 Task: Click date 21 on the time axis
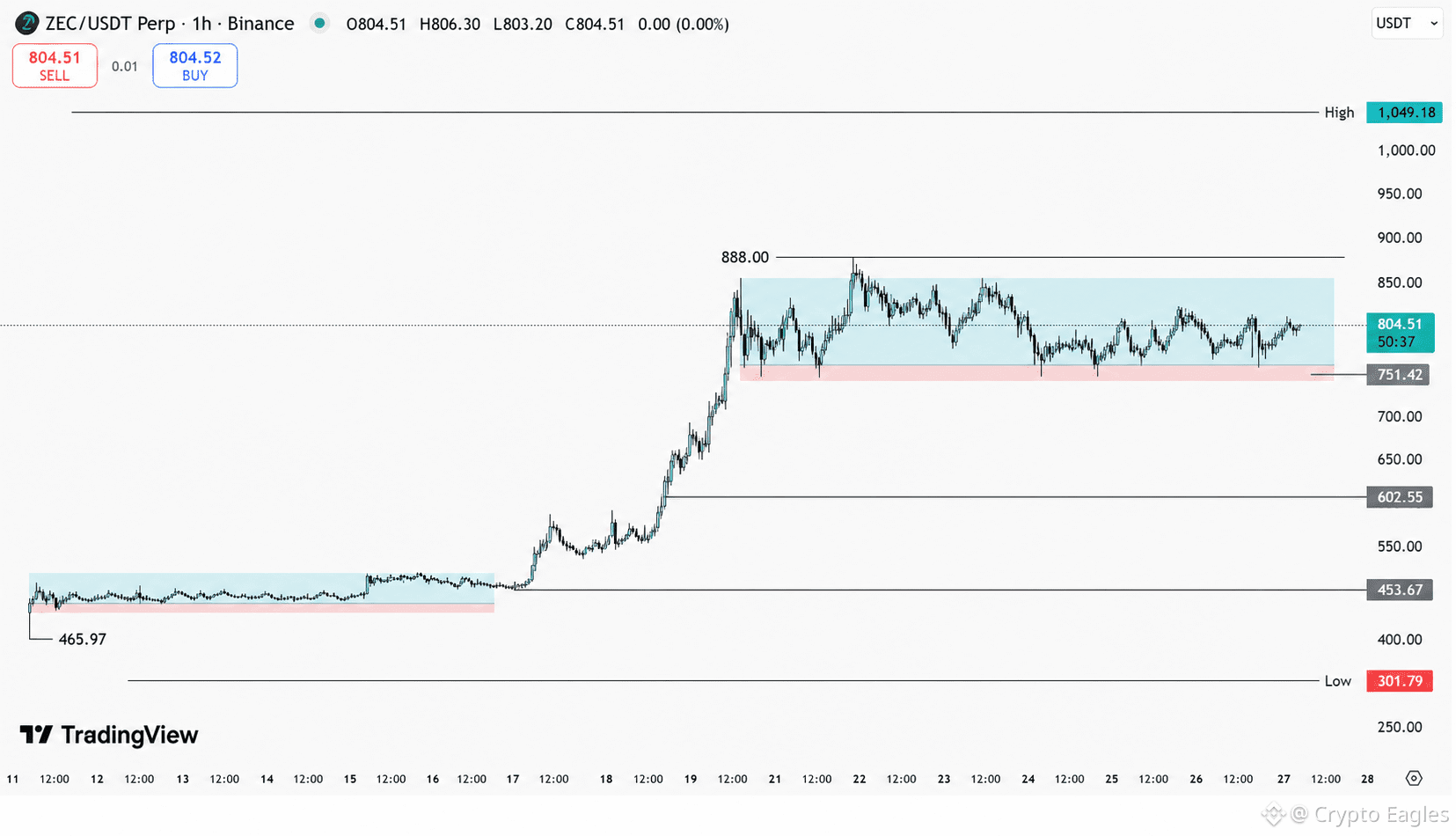775,779
